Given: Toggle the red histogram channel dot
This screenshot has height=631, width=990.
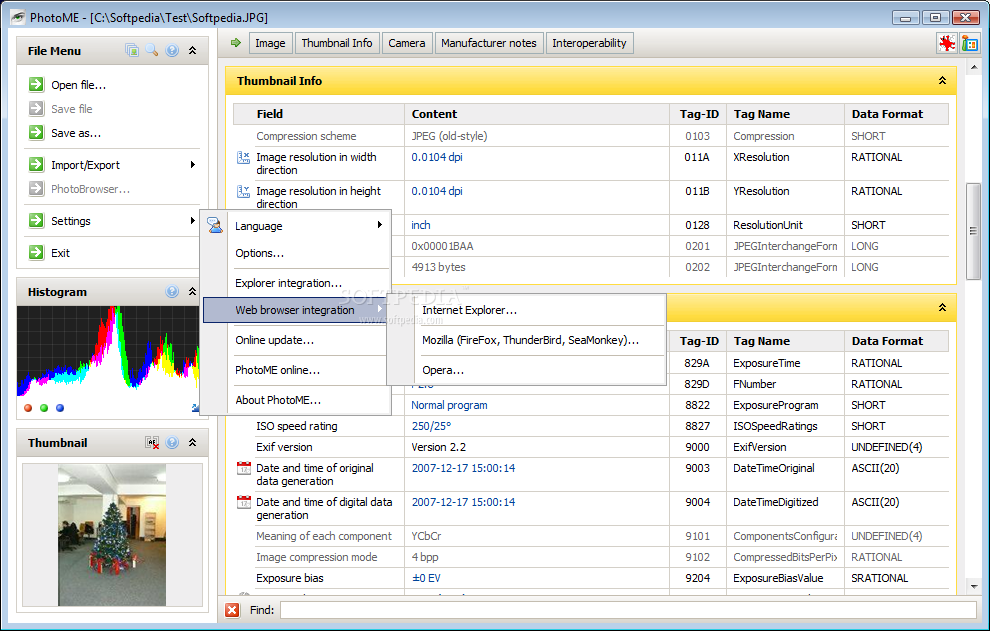Looking at the screenshot, I should (x=28, y=408).
